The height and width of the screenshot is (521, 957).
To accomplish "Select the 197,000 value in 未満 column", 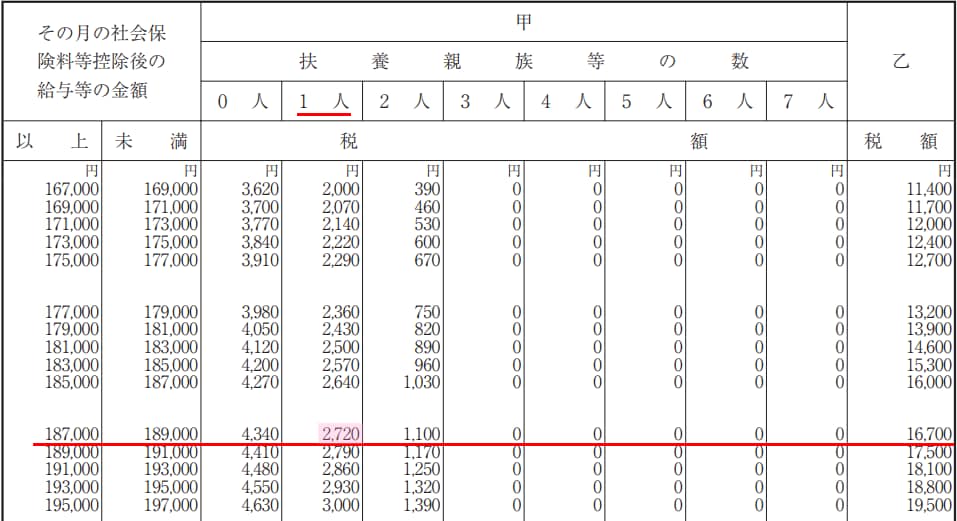I will [170, 506].
